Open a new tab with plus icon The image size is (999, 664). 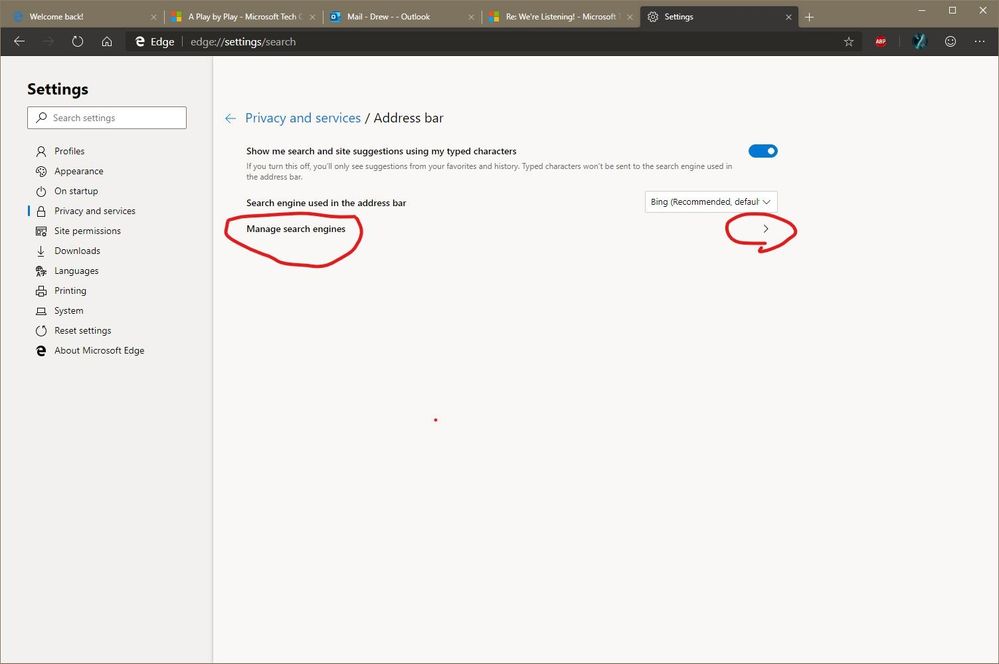pyautogui.click(x=809, y=17)
